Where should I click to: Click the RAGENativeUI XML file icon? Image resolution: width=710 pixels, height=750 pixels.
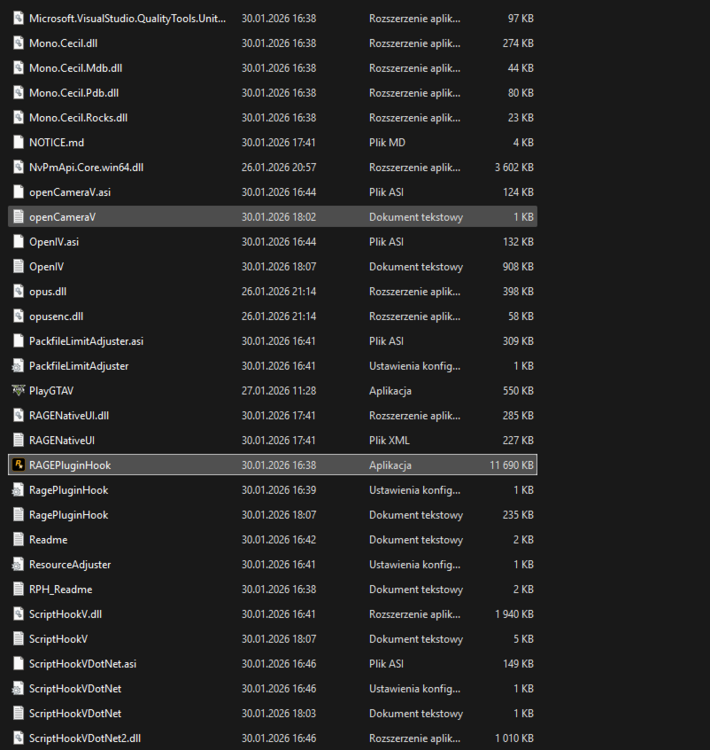coord(18,440)
